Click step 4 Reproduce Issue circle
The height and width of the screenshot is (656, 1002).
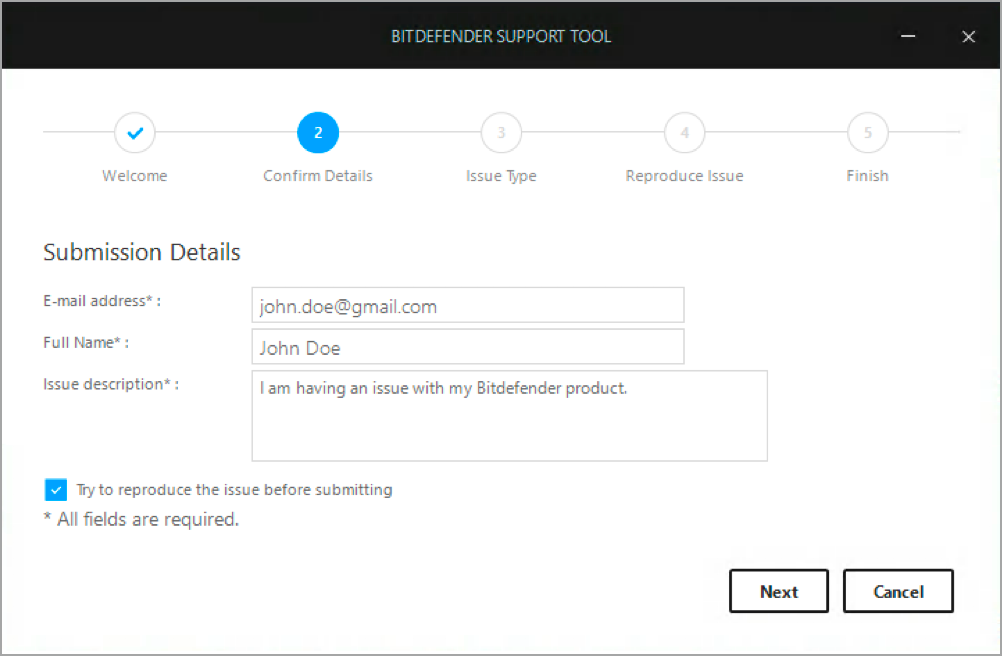(684, 133)
